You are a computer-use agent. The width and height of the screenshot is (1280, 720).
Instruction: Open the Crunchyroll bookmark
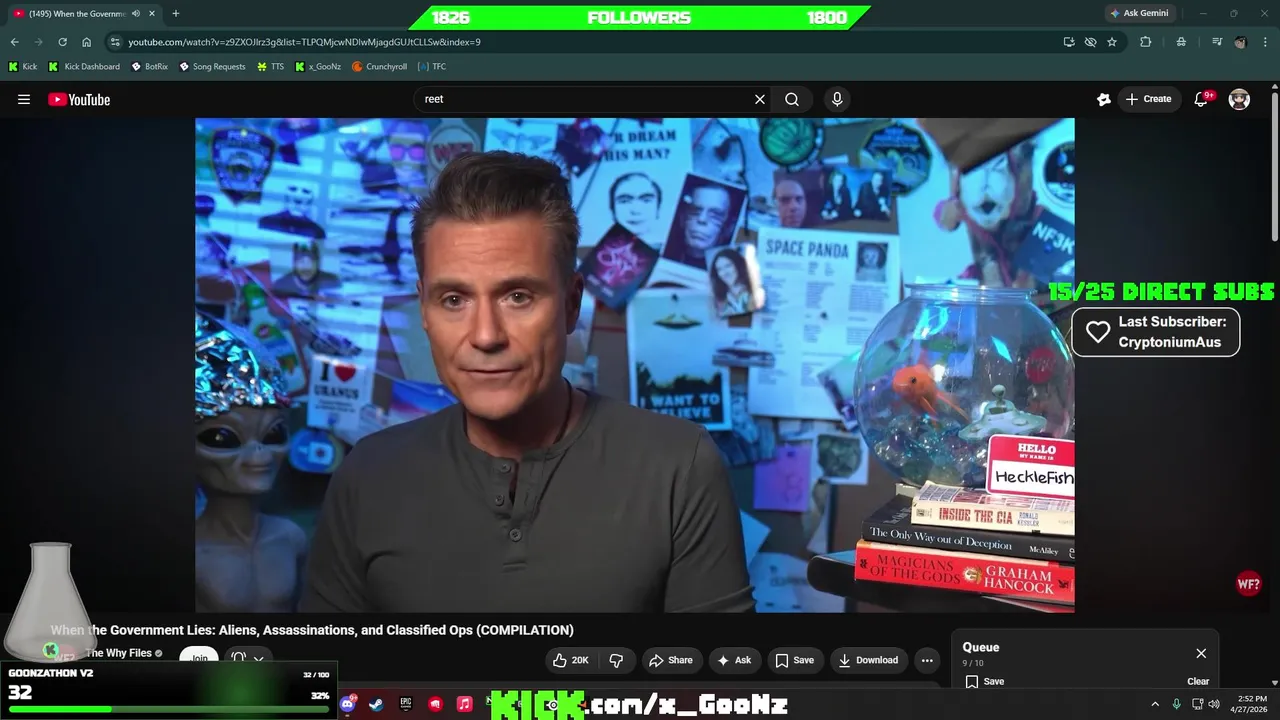pyautogui.click(x=379, y=66)
